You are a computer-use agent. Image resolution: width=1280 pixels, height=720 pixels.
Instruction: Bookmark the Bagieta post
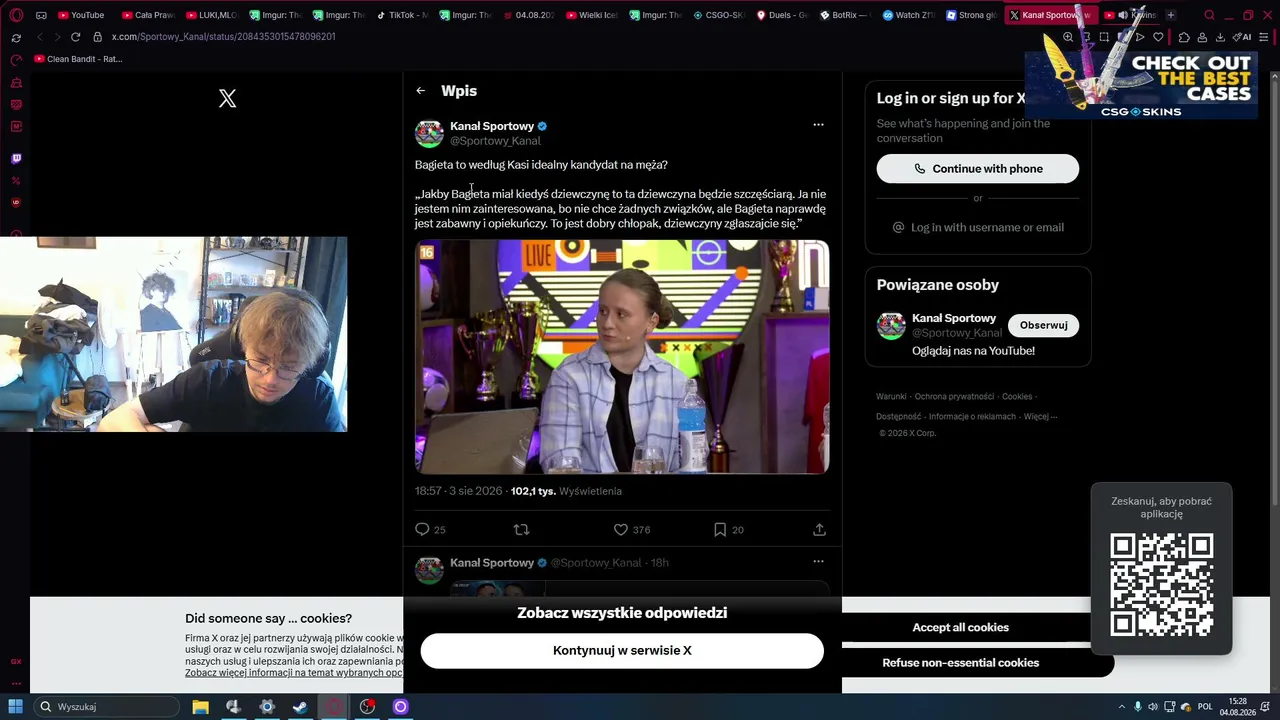click(729, 529)
